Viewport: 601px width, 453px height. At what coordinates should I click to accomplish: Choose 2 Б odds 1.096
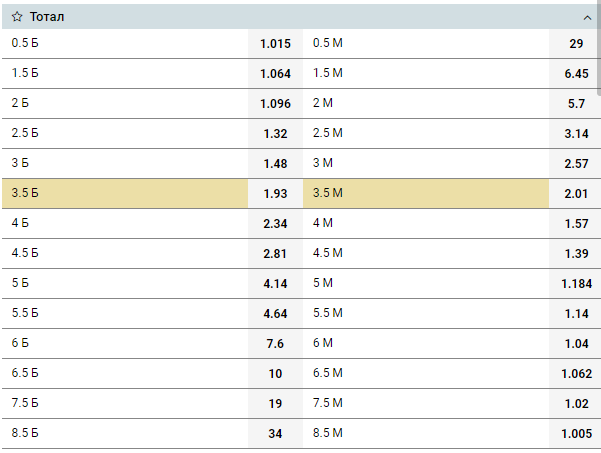click(274, 103)
